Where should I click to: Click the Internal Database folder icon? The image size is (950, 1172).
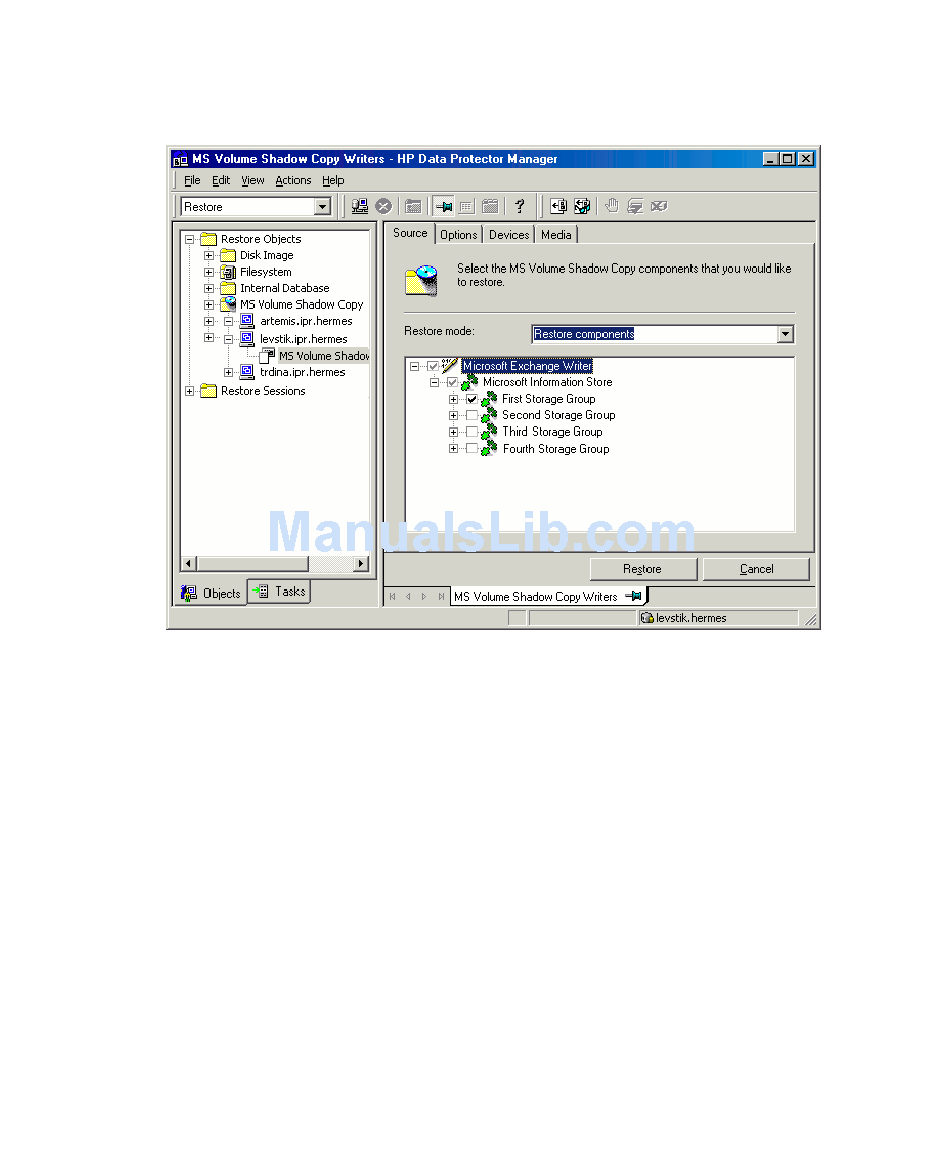point(228,289)
